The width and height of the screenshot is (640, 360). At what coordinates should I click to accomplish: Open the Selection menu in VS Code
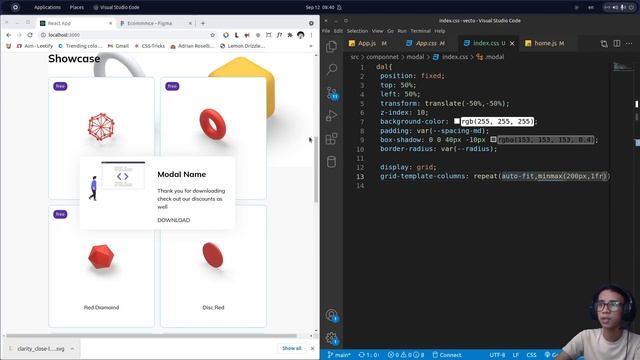357,31
